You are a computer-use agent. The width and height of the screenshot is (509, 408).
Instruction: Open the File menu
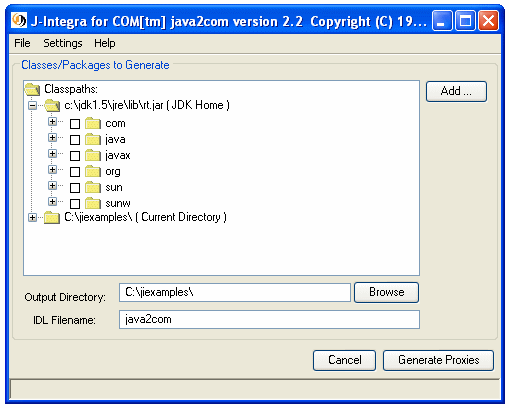[x=22, y=43]
